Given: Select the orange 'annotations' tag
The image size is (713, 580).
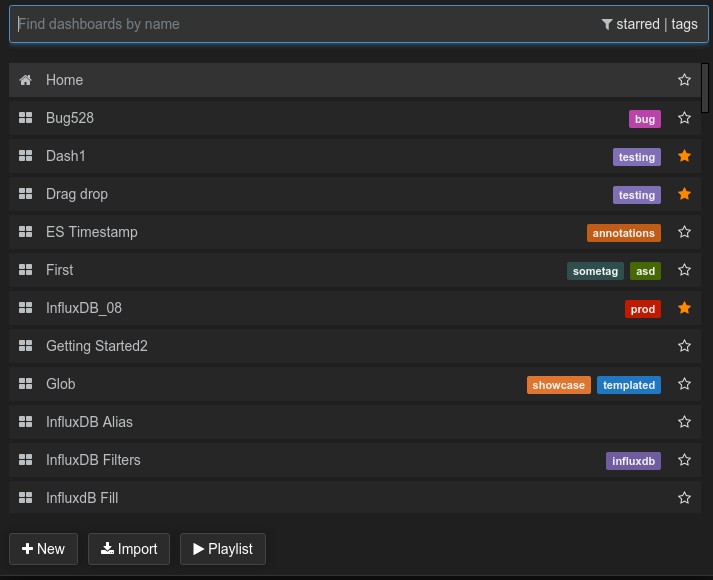Looking at the screenshot, I should (624, 233).
